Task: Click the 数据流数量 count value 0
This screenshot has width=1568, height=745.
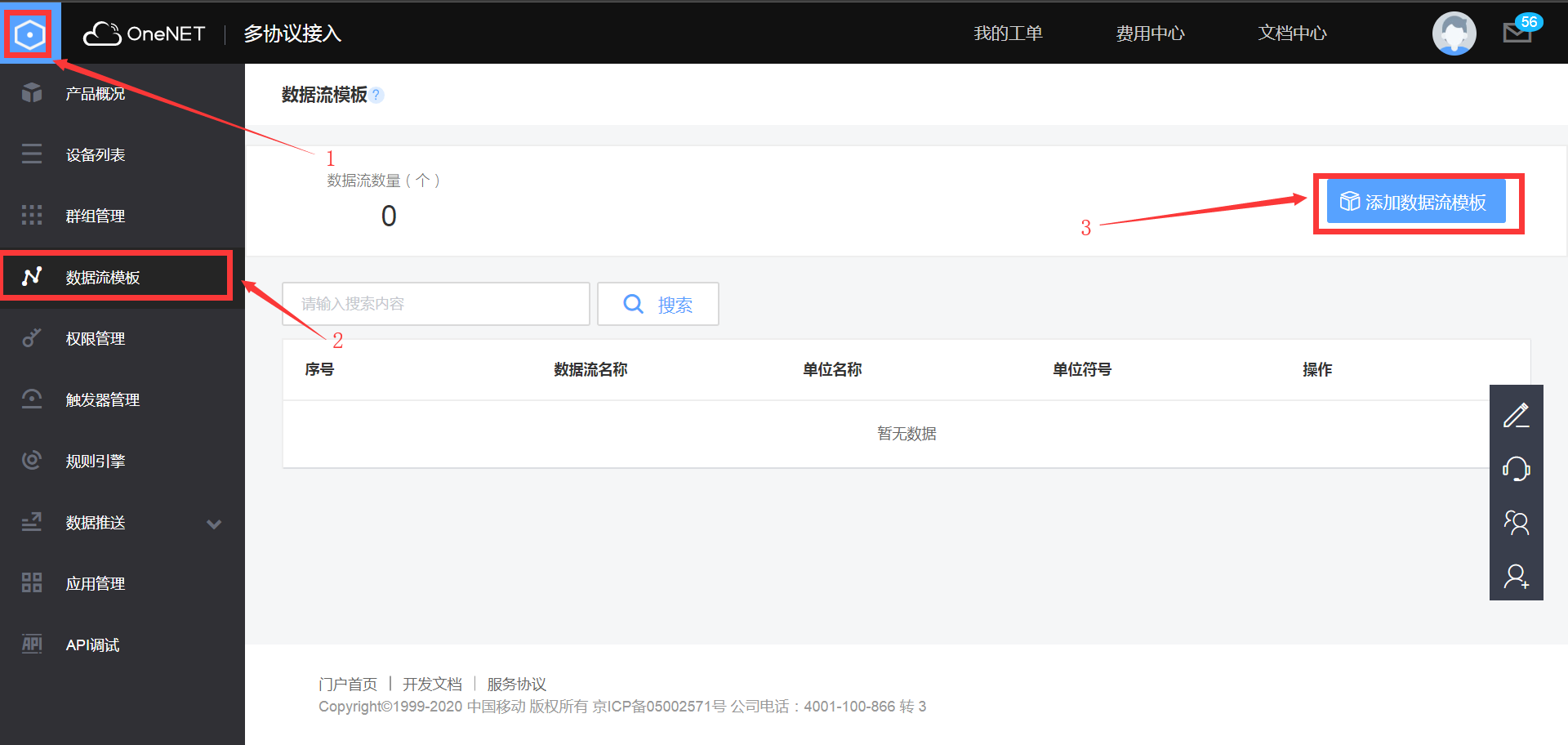Action: (x=389, y=216)
